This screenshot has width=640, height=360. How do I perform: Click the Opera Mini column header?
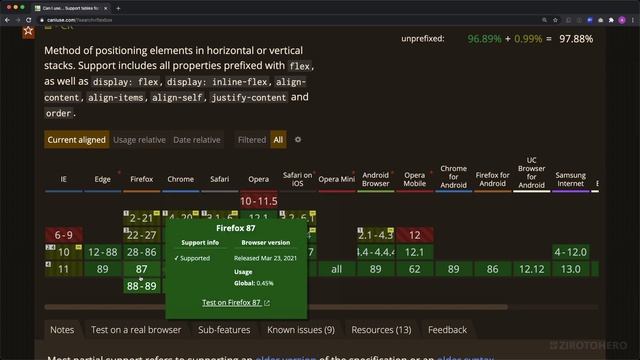click(x=336, y=179)
